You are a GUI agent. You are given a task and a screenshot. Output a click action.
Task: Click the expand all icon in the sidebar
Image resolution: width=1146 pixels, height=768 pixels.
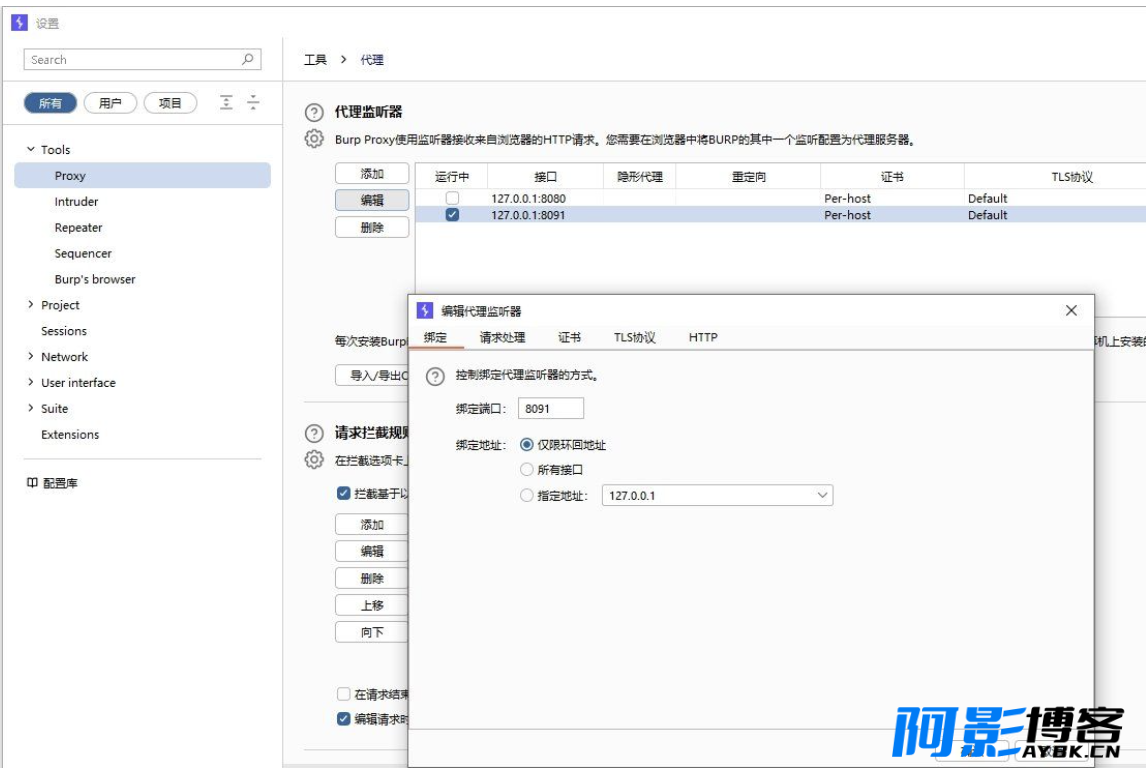pyautogui.click(x=227, y=103)
